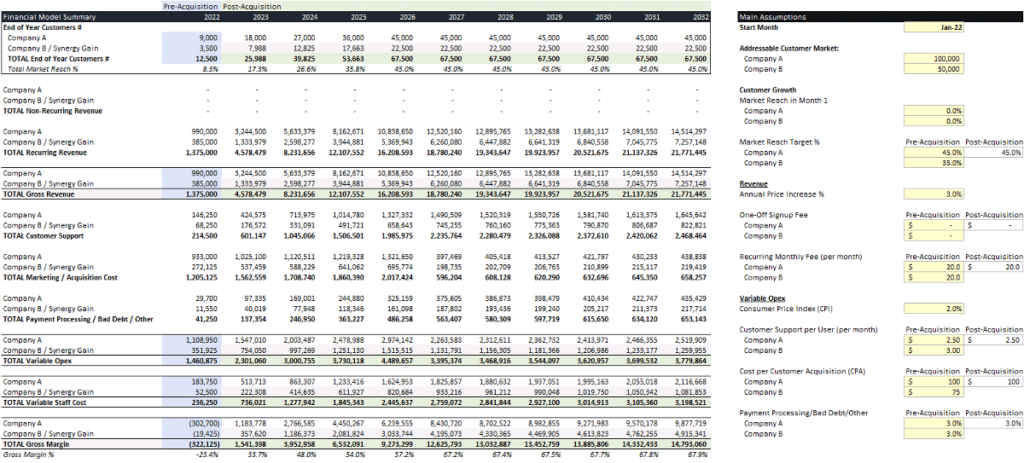1024x463 pixels.
Task: Click the underlined Revenue heading
Action: tap(753, 184)
